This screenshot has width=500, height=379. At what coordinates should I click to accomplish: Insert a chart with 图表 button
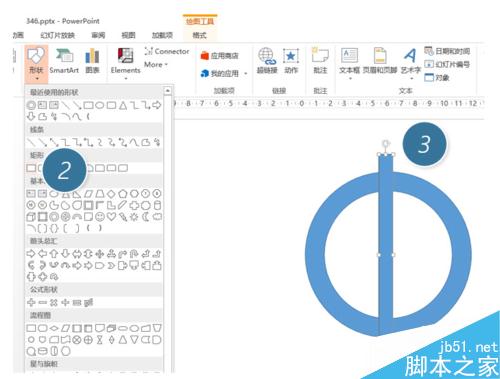(92, 61)
